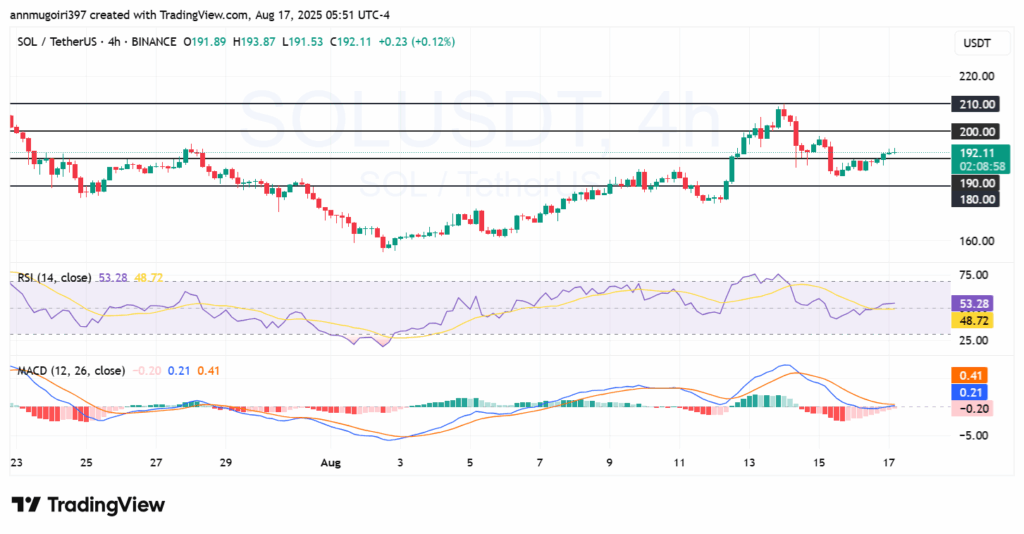Viewport: 1024px width, 534px height.
Task: Click current price tag 192.11
Action: pos(978,153)
